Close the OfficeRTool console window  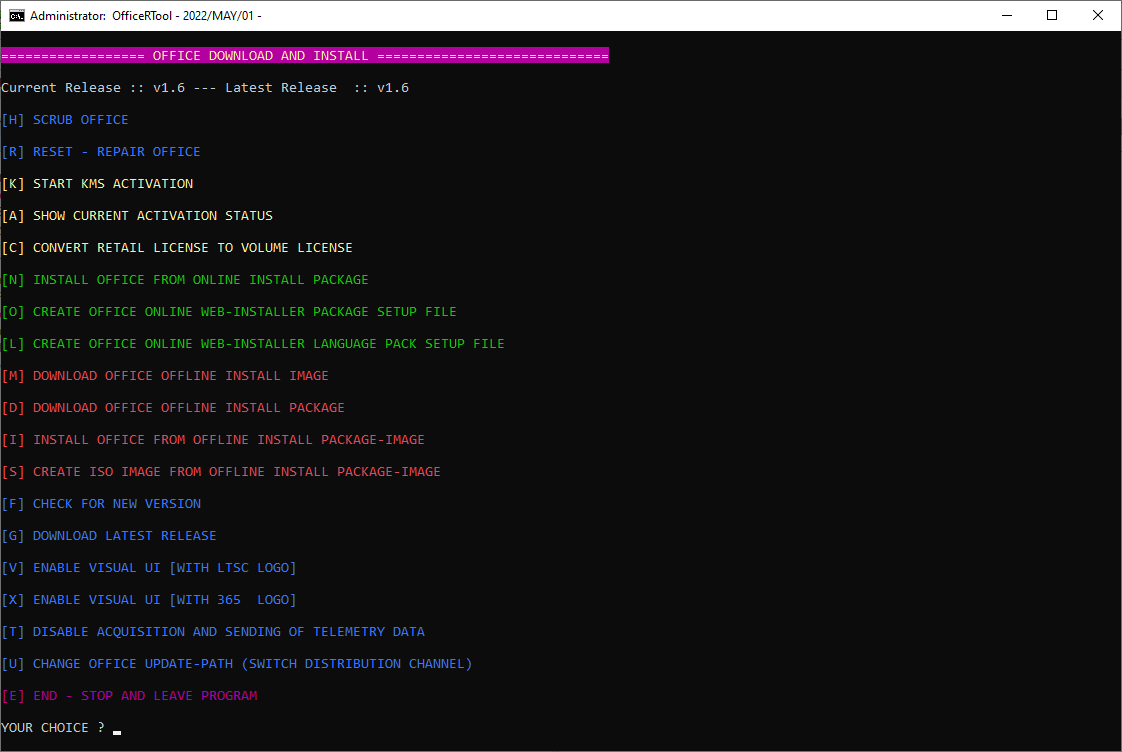[1098, 15]
